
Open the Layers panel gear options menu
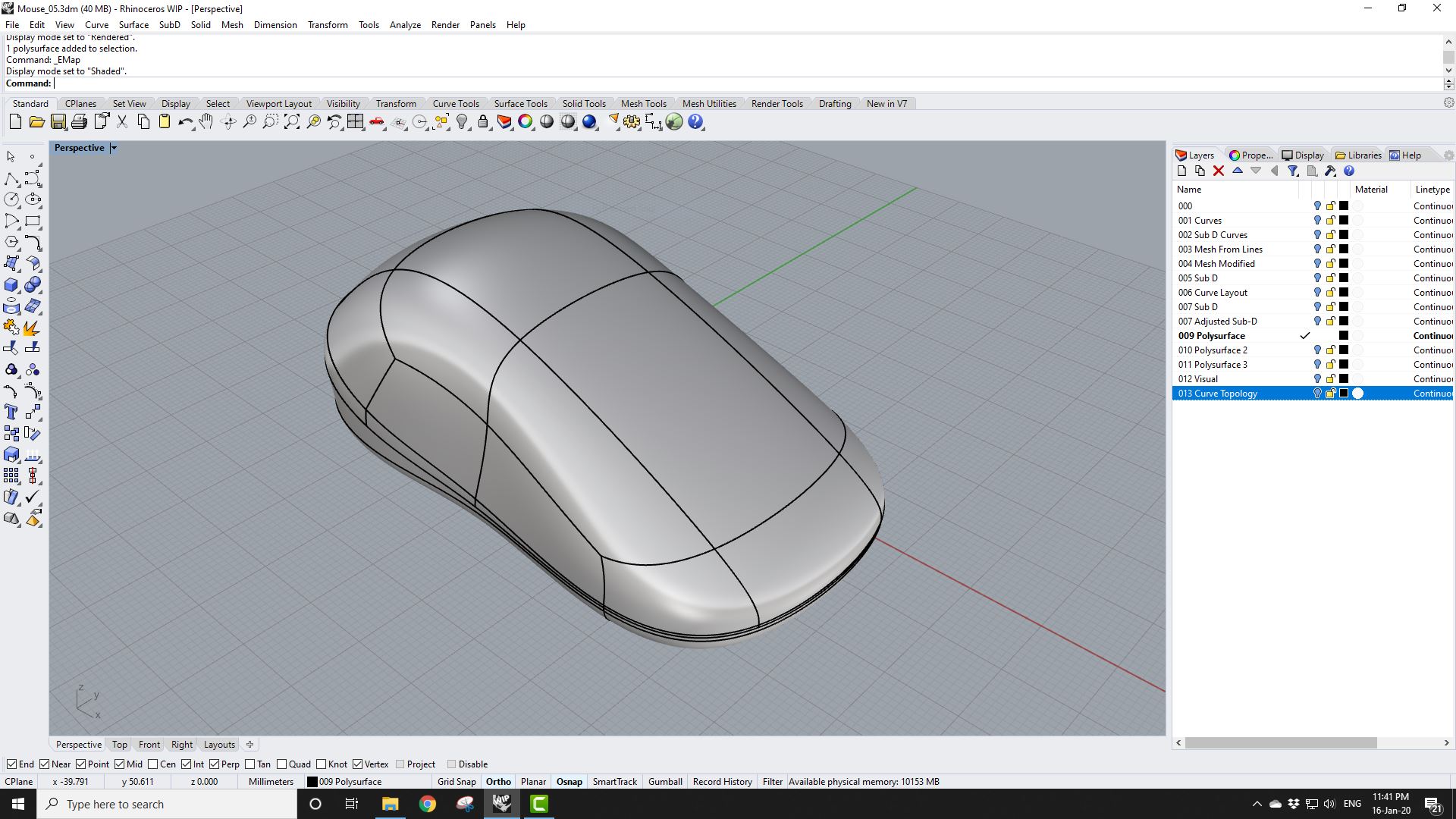click(1448, 155)
